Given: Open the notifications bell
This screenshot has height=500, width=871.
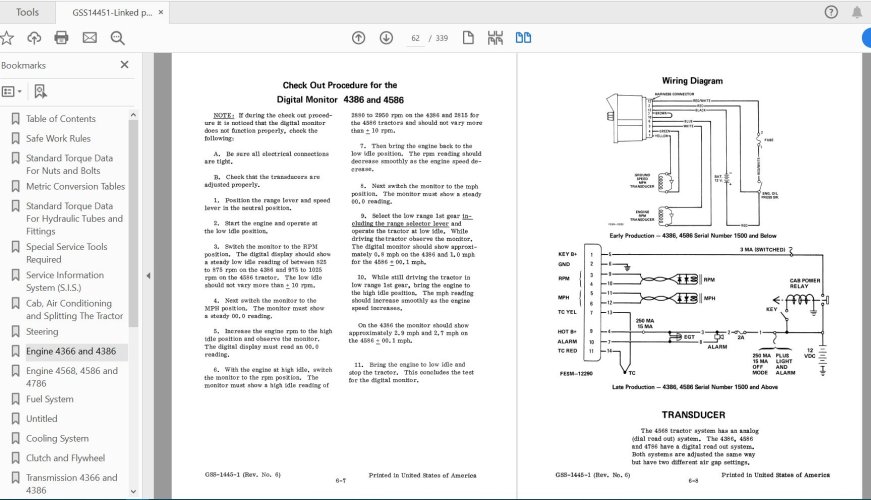Looking at the screenshot, I should pos(859,12).
